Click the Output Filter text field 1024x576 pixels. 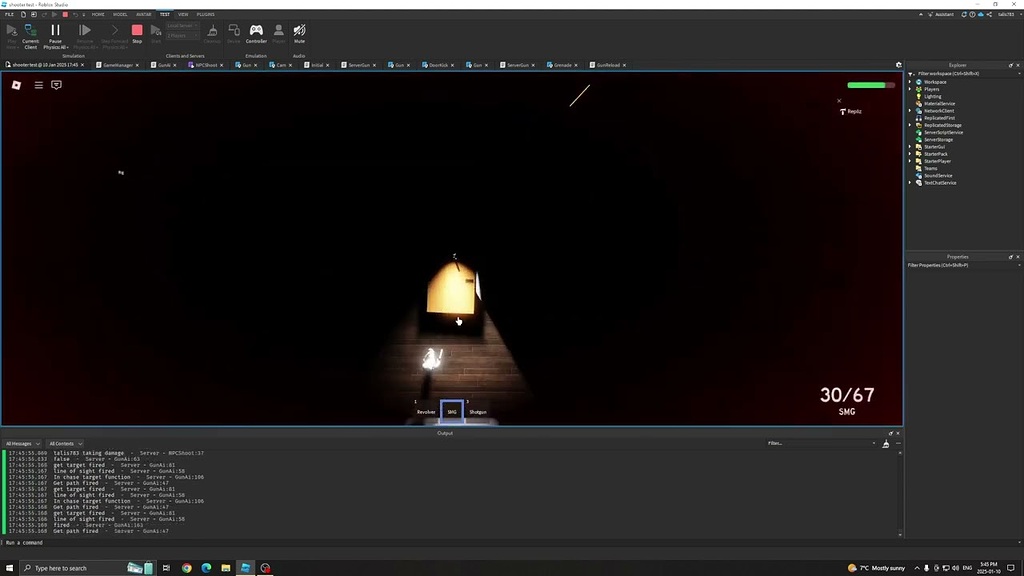[x=821, y=443]
